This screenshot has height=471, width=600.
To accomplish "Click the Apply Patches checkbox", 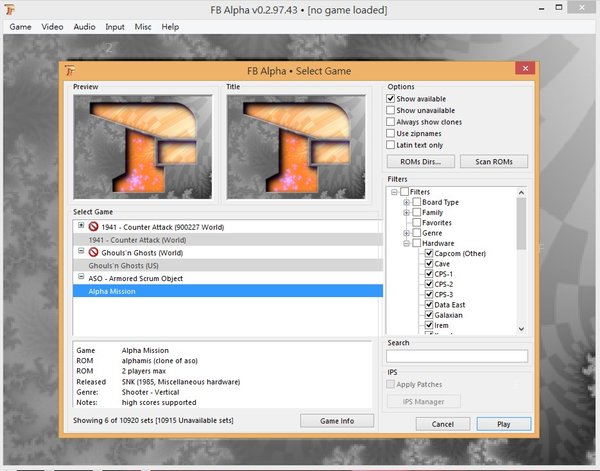I will tap(390, 384).
